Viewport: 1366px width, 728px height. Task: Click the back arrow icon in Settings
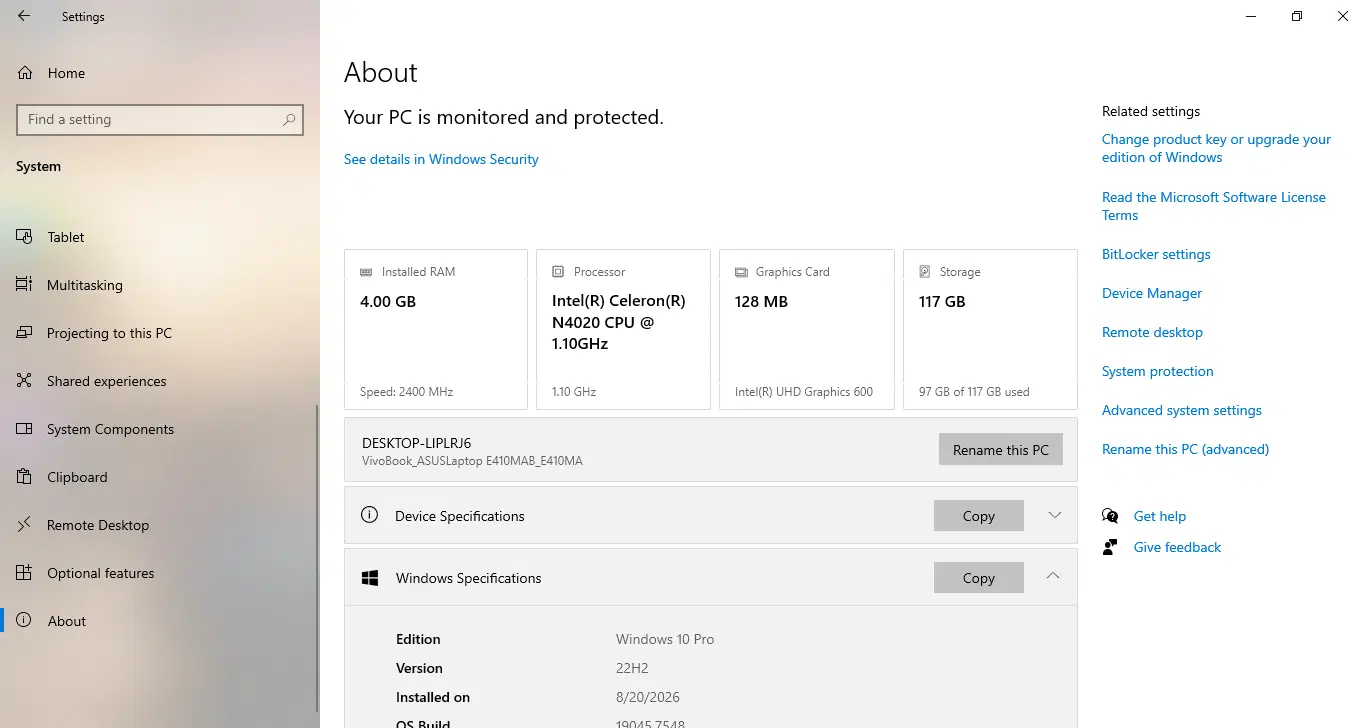pyautogui.click(x=24, y=16)
